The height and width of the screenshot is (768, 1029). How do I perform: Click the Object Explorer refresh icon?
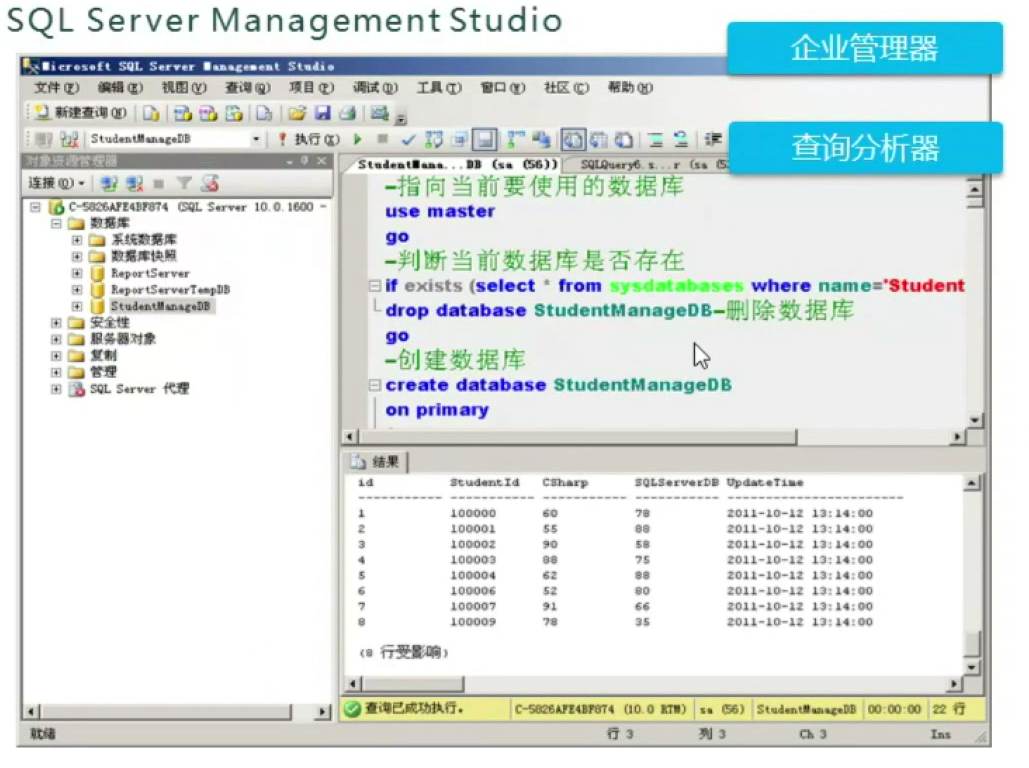(210, 184)
